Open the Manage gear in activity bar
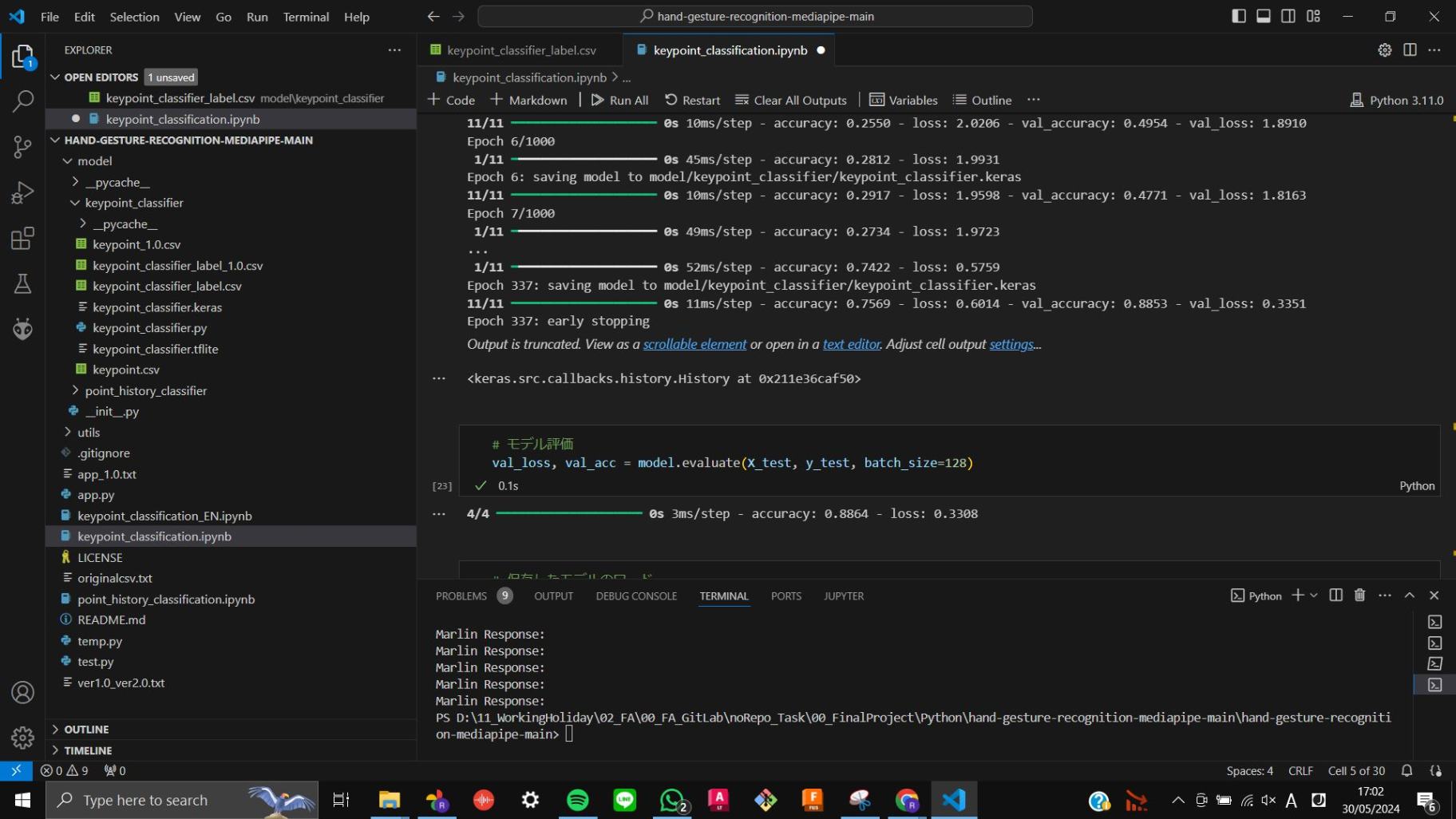This screenshot has height=819, width=1456. click(x=22, y=738)
